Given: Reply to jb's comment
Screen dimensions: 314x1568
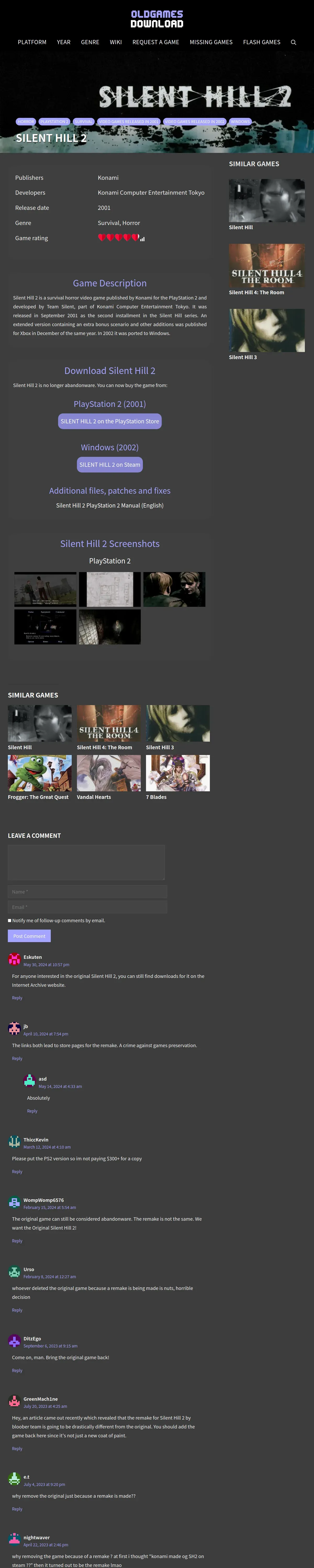Looking at the screenshot, I should click(x=17, y=1058).
